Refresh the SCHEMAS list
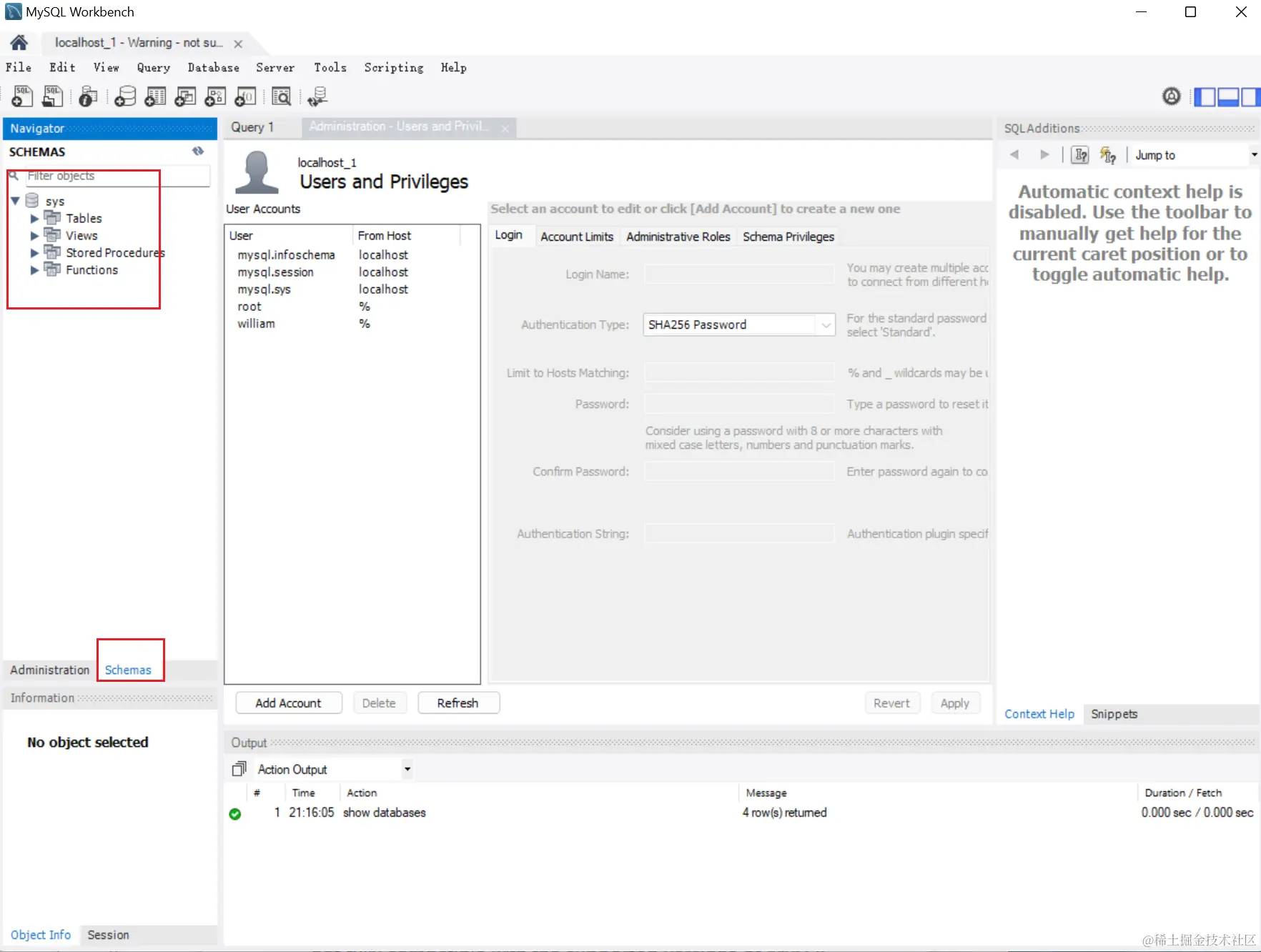This screenshot has width=1261, height=952. click(198, 152)
